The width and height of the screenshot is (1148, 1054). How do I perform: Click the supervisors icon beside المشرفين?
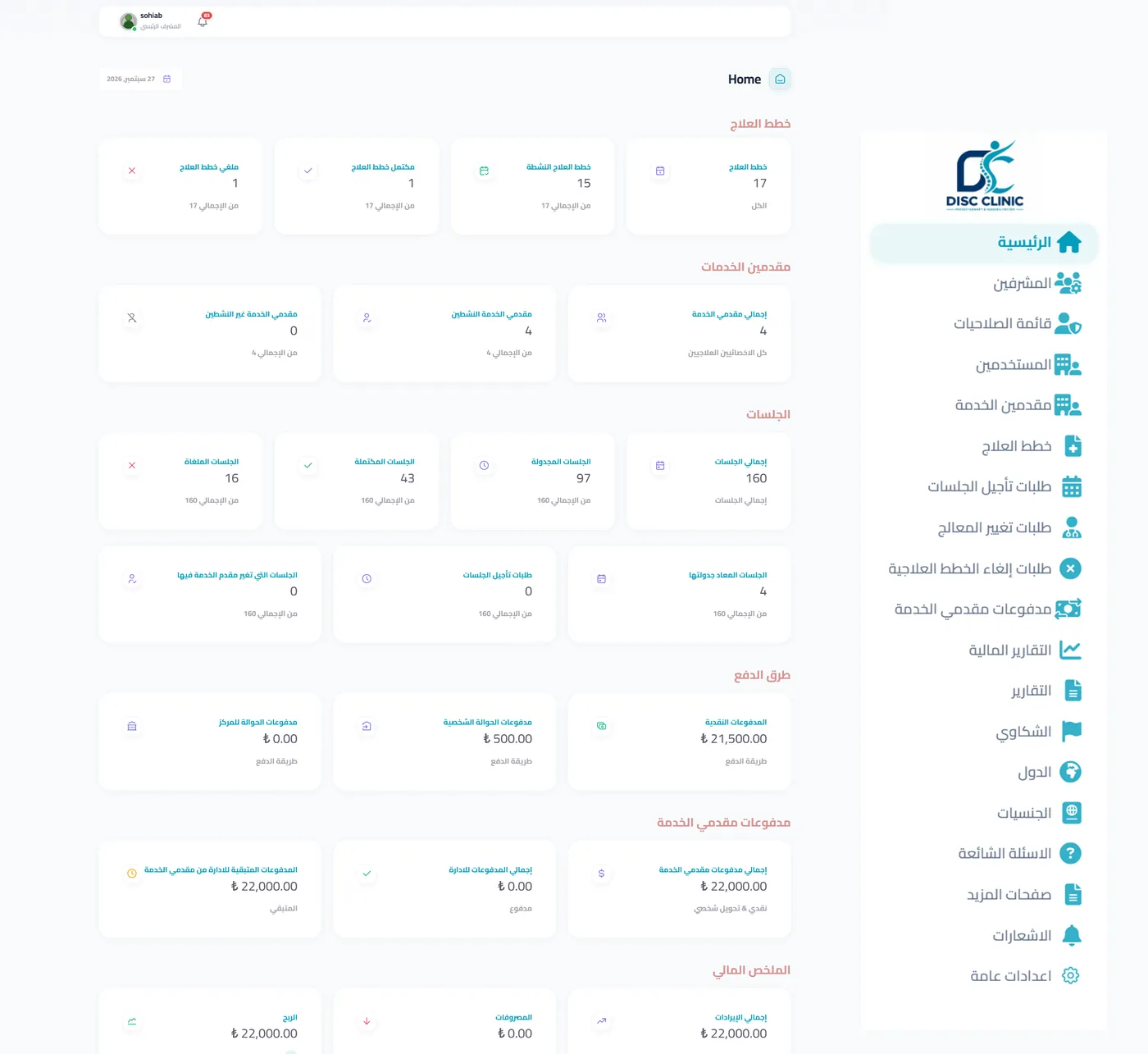1068,283
